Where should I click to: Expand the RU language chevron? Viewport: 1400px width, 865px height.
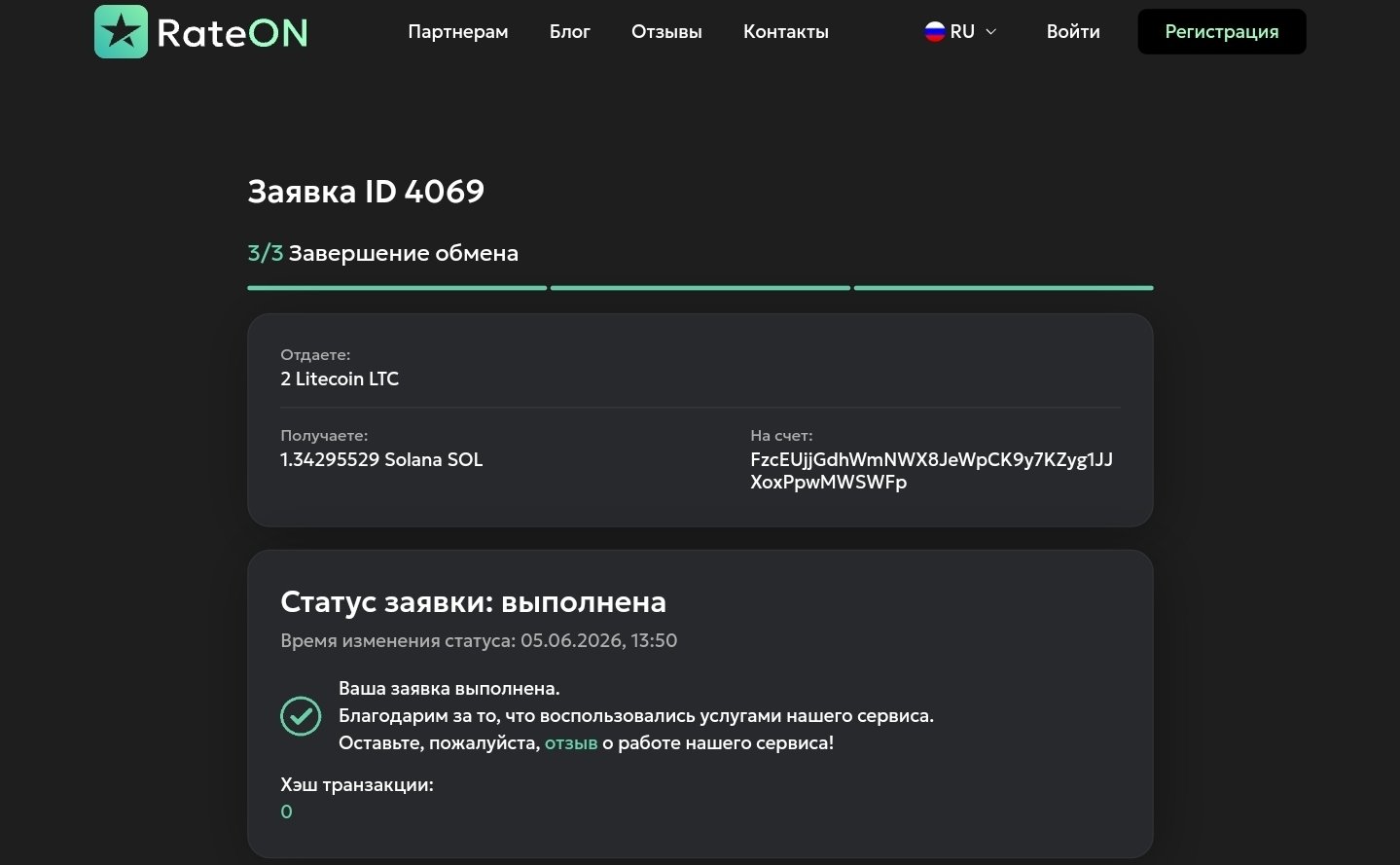point(991,31)
